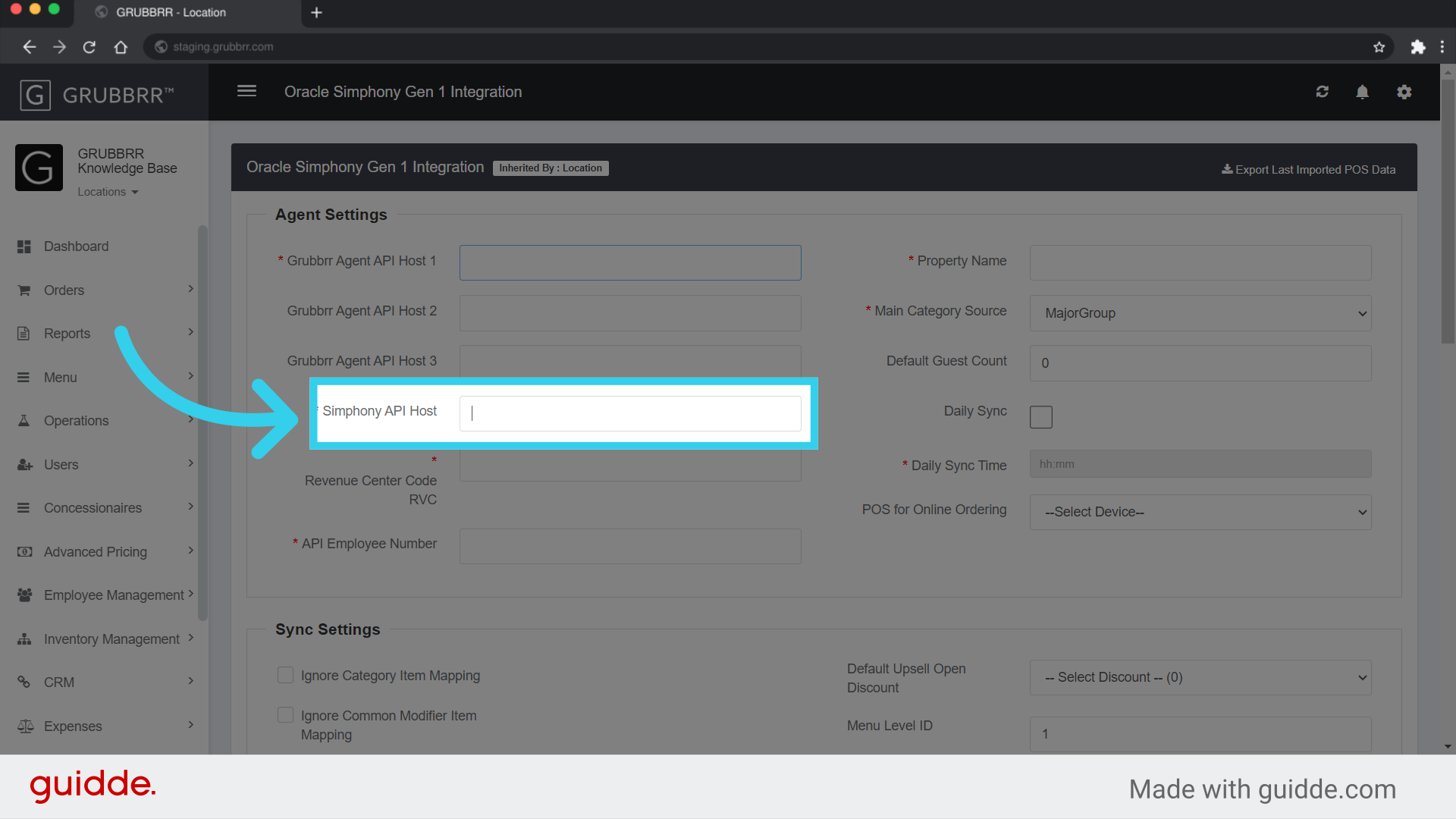Viewport: 1456px width, 819px height.
Task: Click the hamburger menu toggle icon
Action: (x=246, y=91)
